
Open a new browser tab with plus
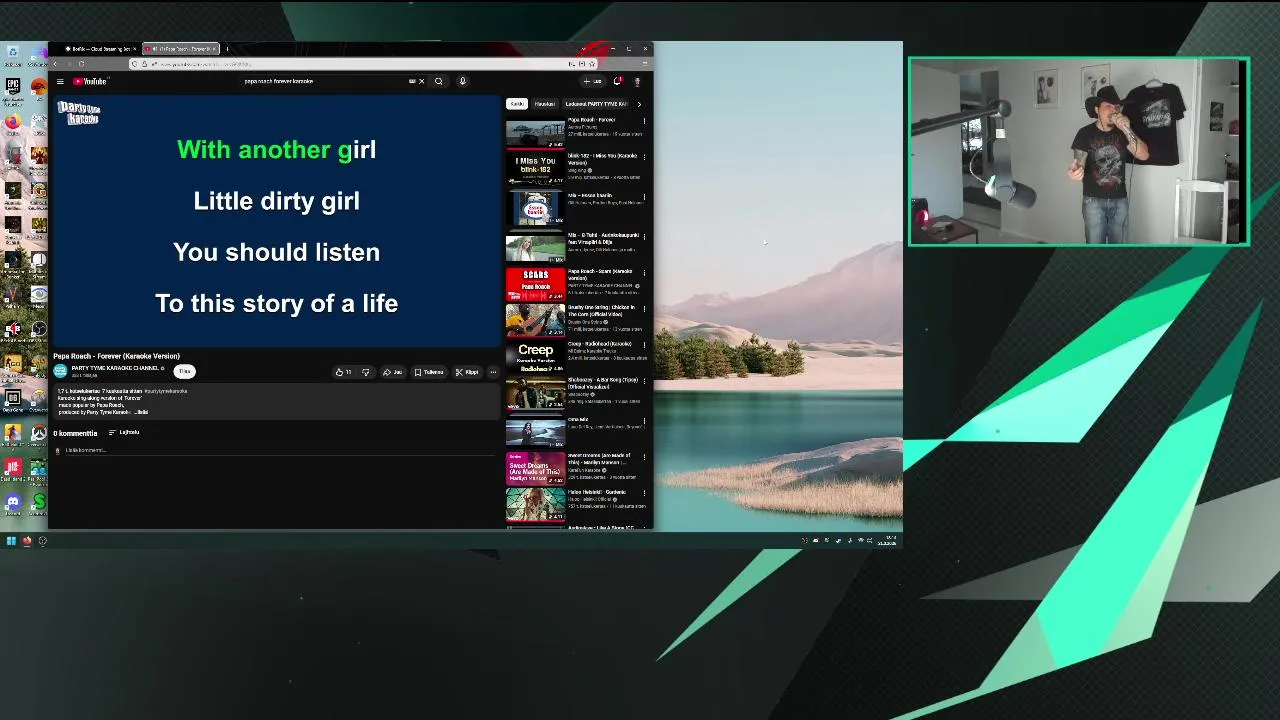point(227,48)
